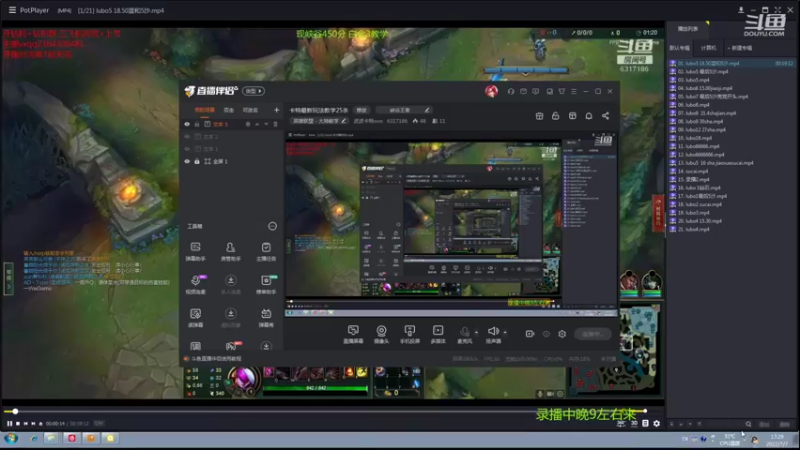The image size is (800, 450).
Task: Open the 弹幕助手 tool in the toolbox
Action: [195, 252]
